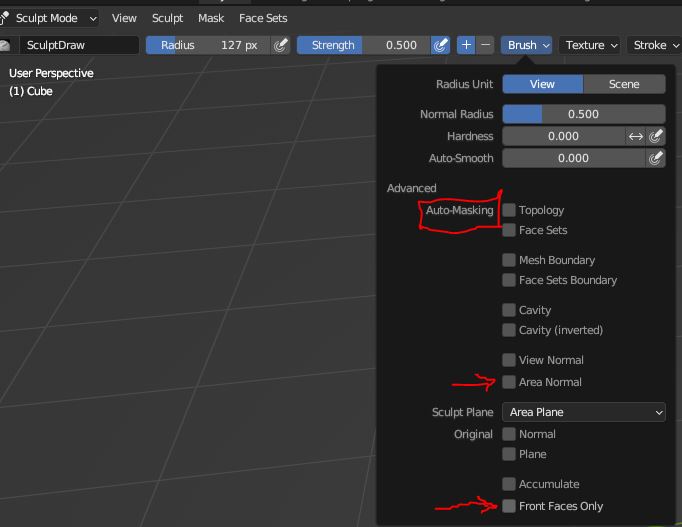Click the Subtract (−) brush direction icon
The width and height of the screenshot is (682, 527).
pos(485,45)
